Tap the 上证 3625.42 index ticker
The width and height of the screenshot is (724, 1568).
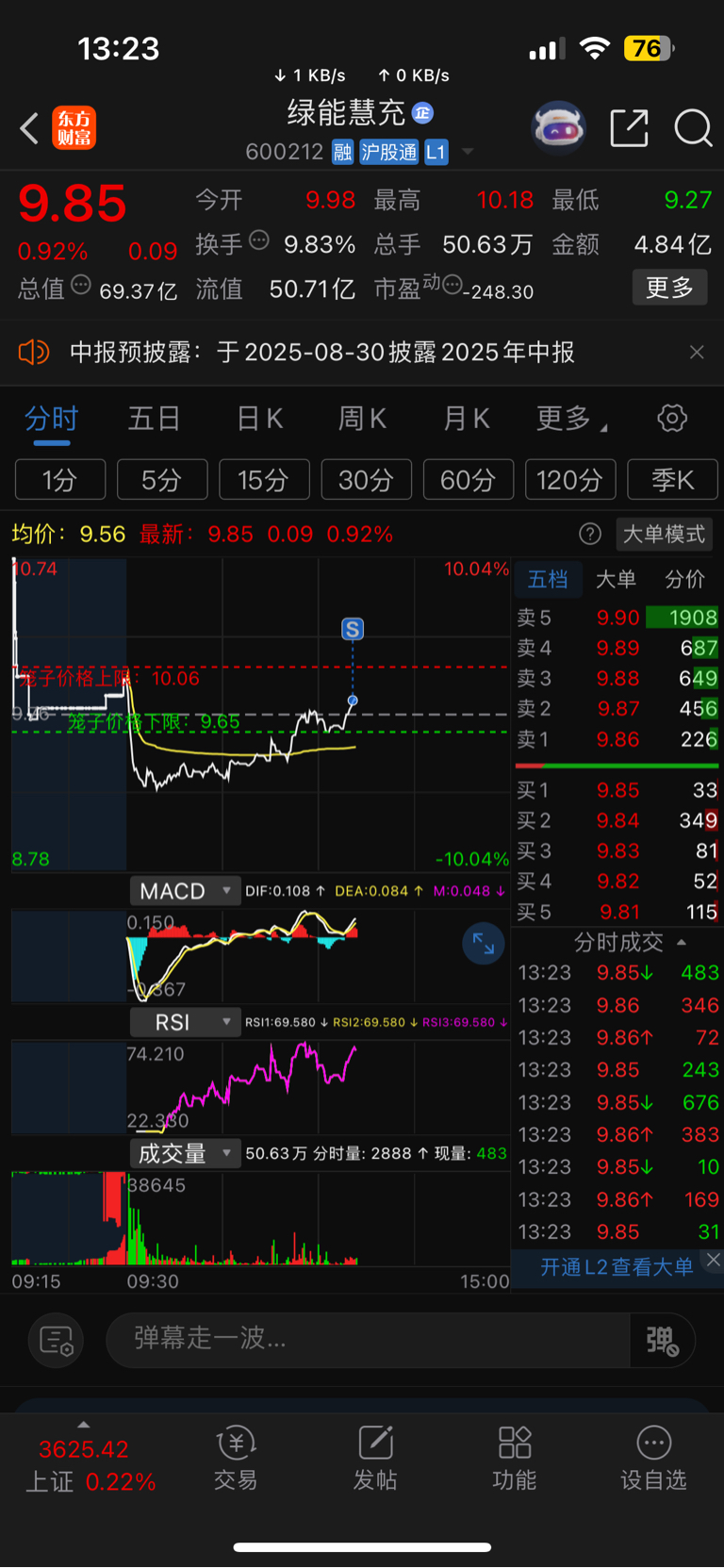[x=90, y=1465]
